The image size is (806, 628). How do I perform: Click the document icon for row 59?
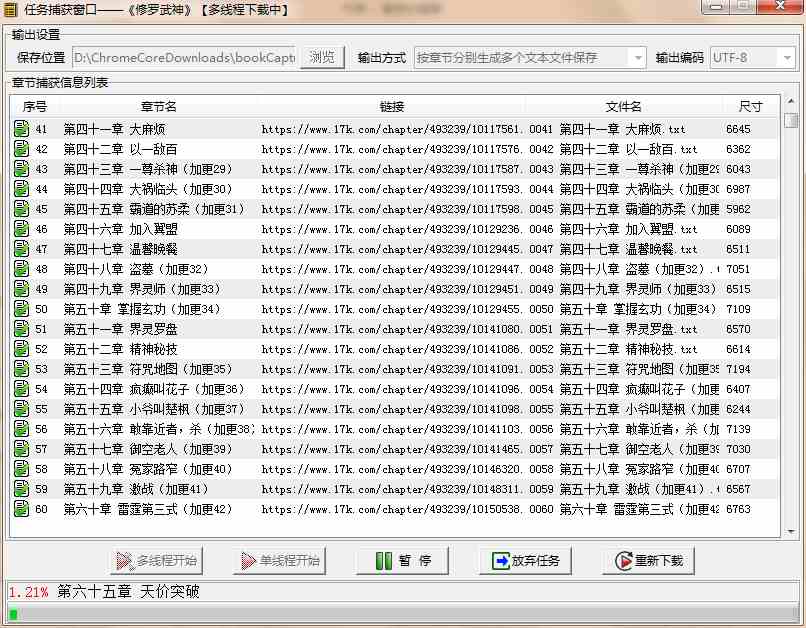coord(21,489)
